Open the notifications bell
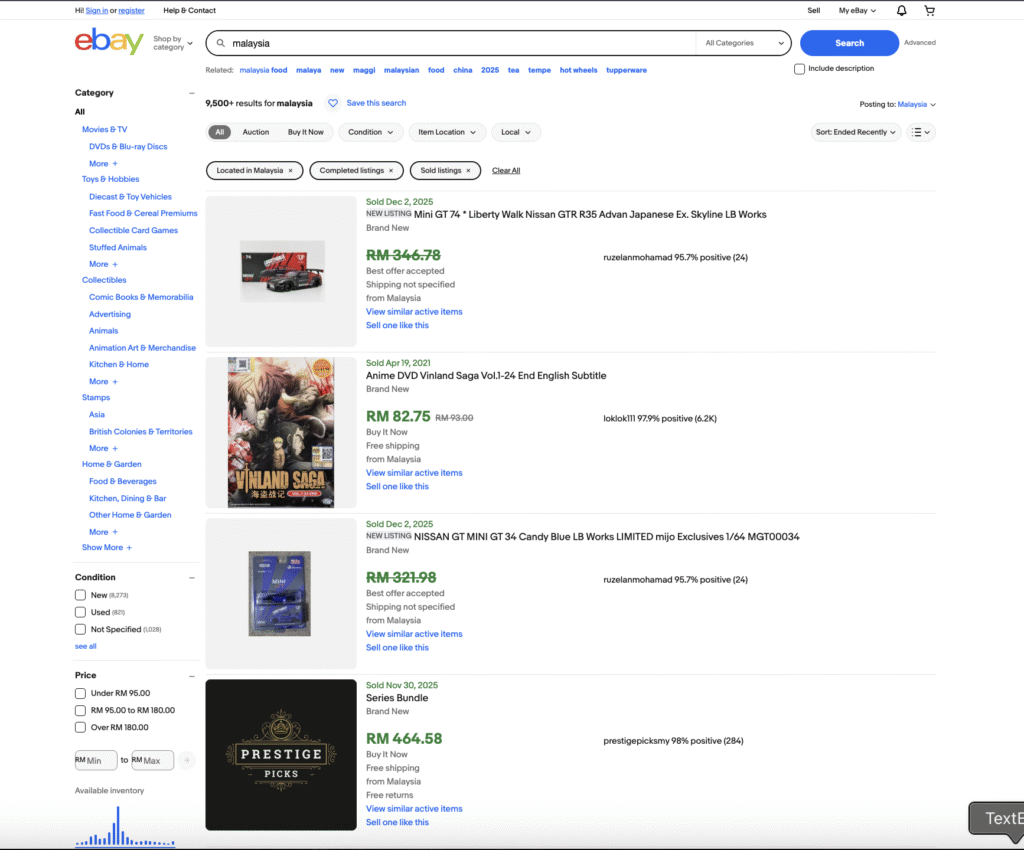Image resolution: width=1024 pixels, height=850 pixels. [901, 11]
